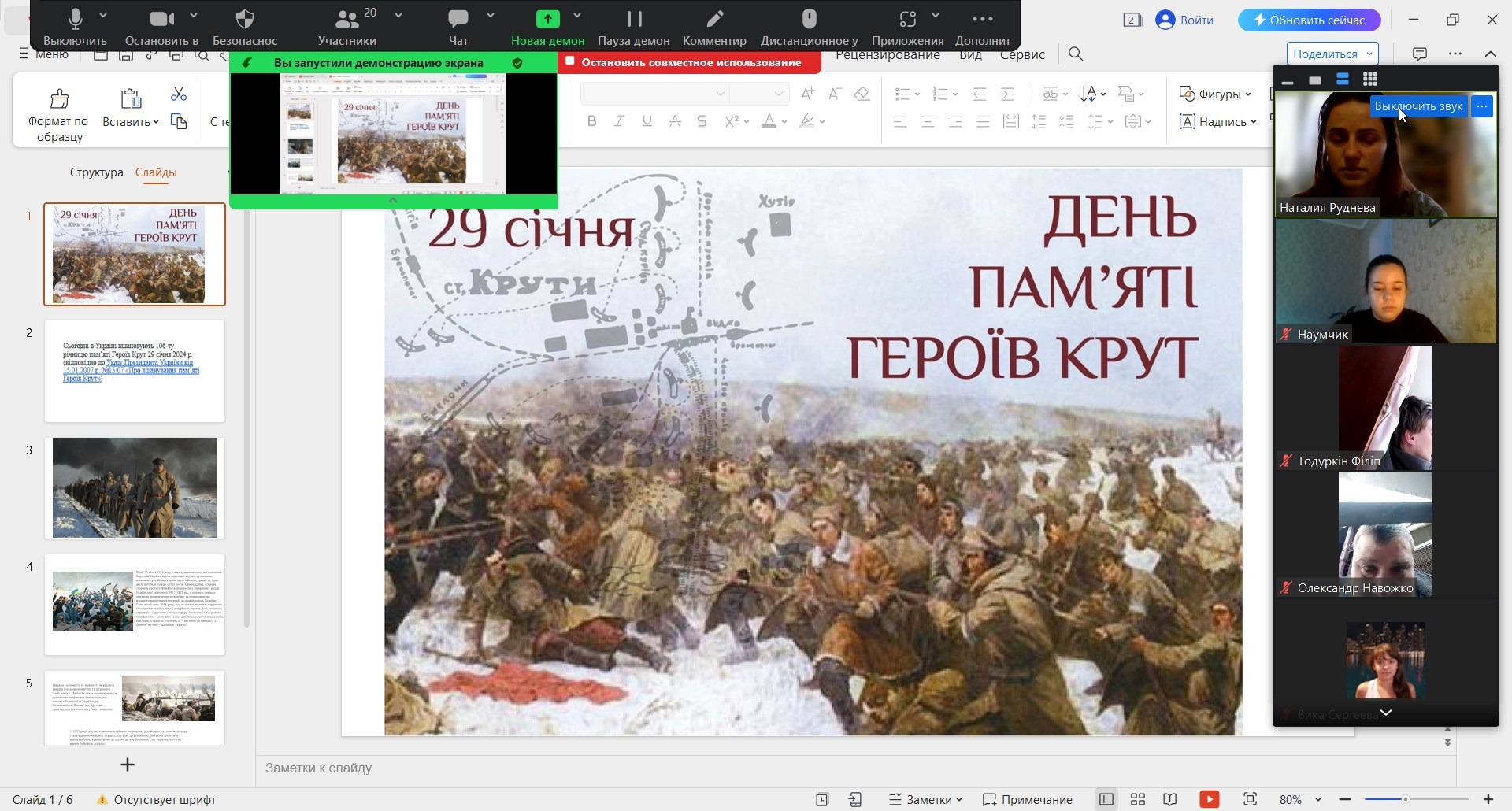Toggle italic formatting

click(x=619, y=121)
